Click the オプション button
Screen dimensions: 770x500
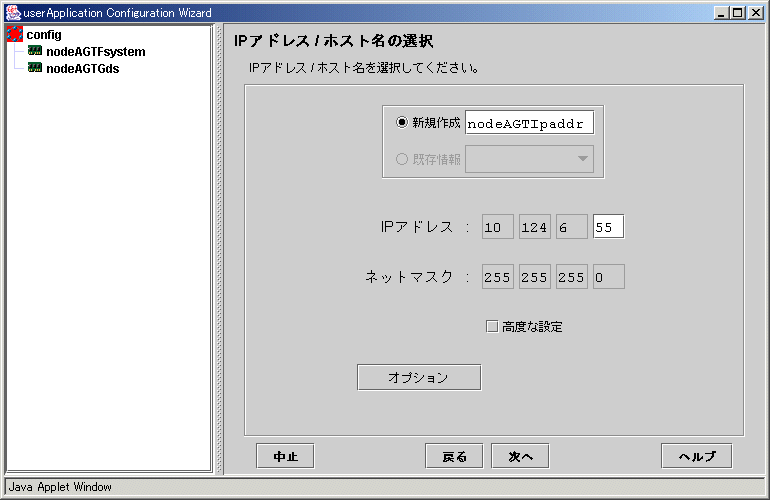[418, 378]
